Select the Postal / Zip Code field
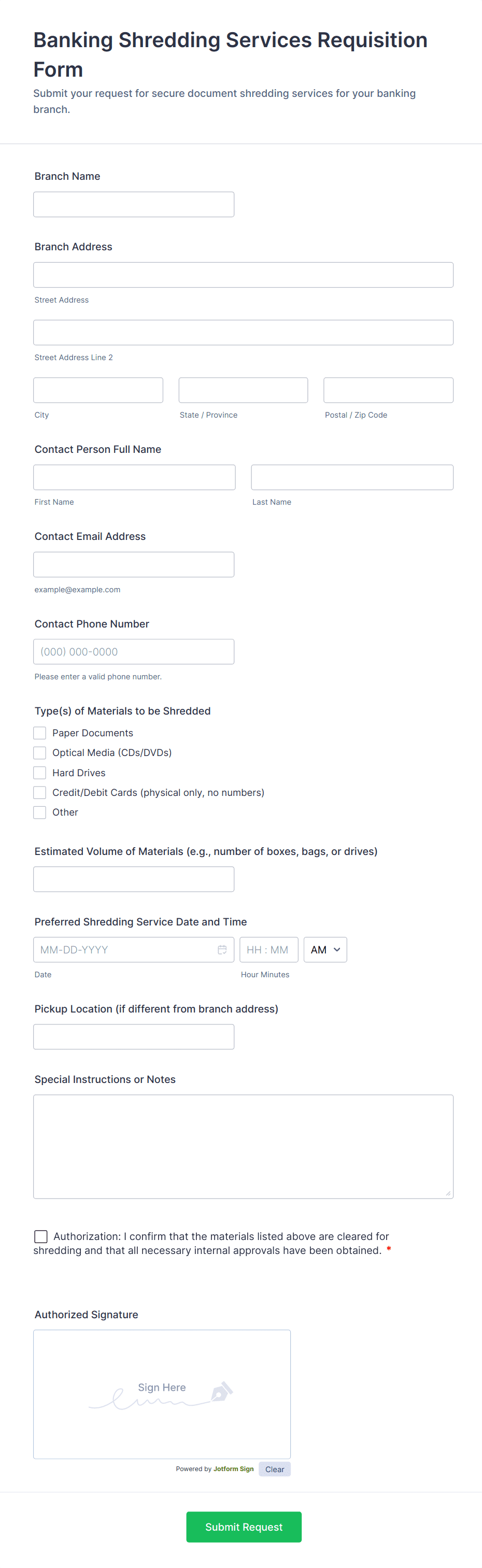This screenshot has width=482, height=1568. 388,390
